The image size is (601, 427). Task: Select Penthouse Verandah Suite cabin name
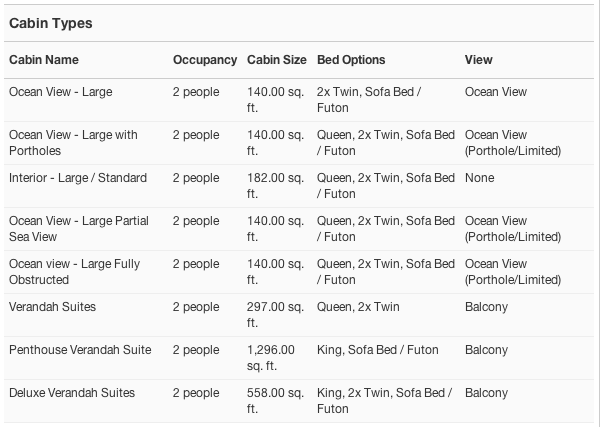tap(80, 350)
